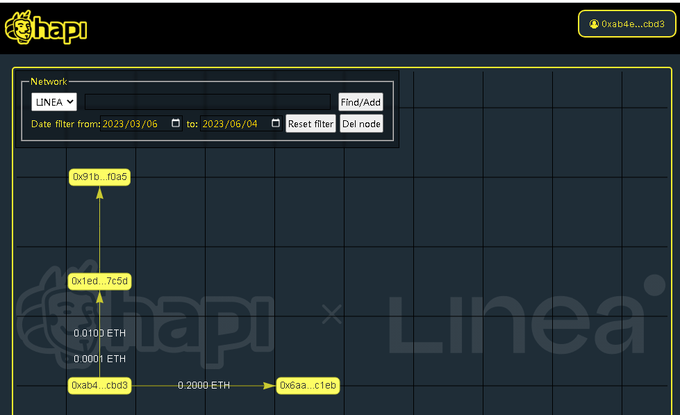Screen dimensions: 680x415
Task: Focus the address search input field
Action: point(207,102)
